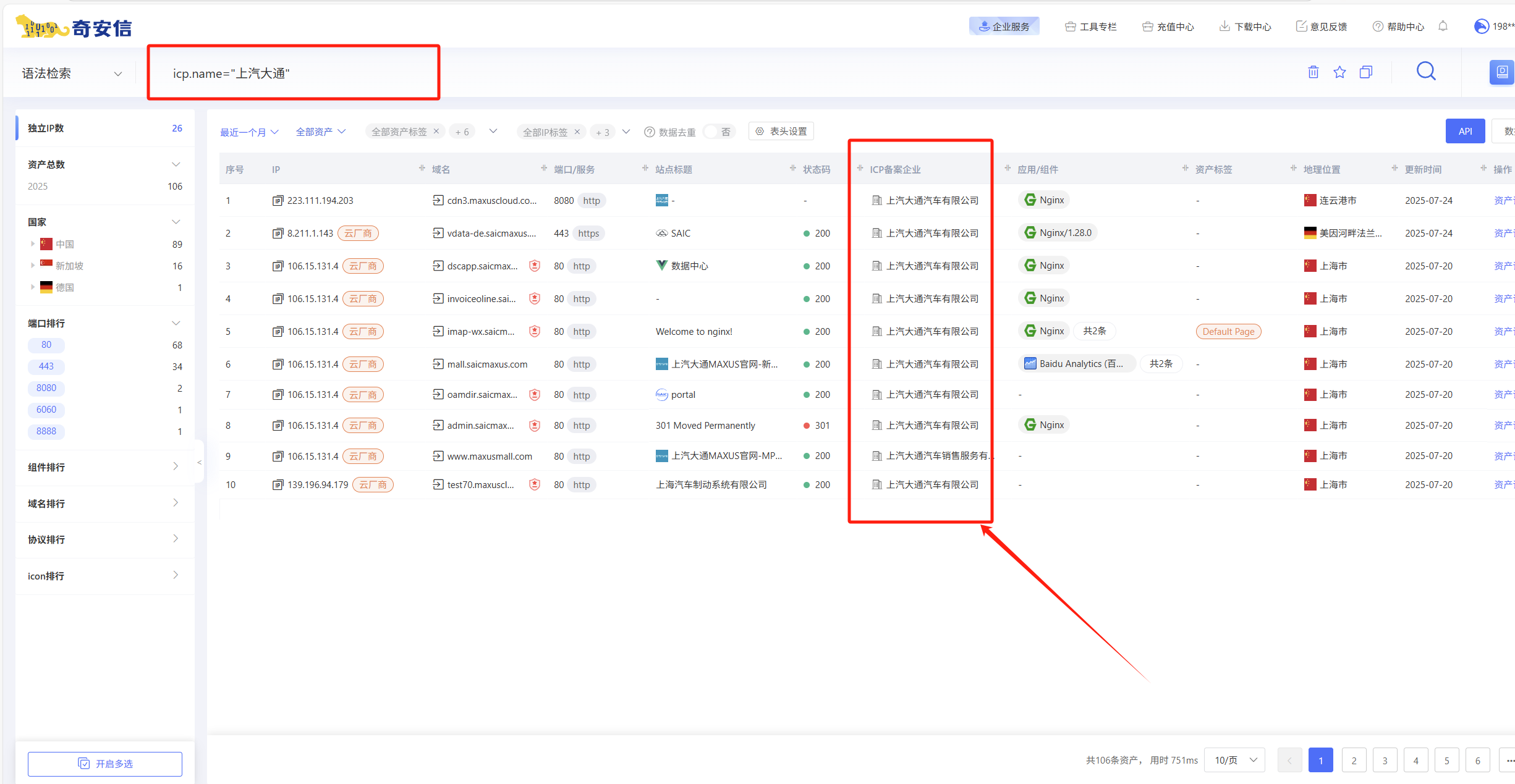Open the 最近一个月 time range dropdown

(x=250, y=132)
